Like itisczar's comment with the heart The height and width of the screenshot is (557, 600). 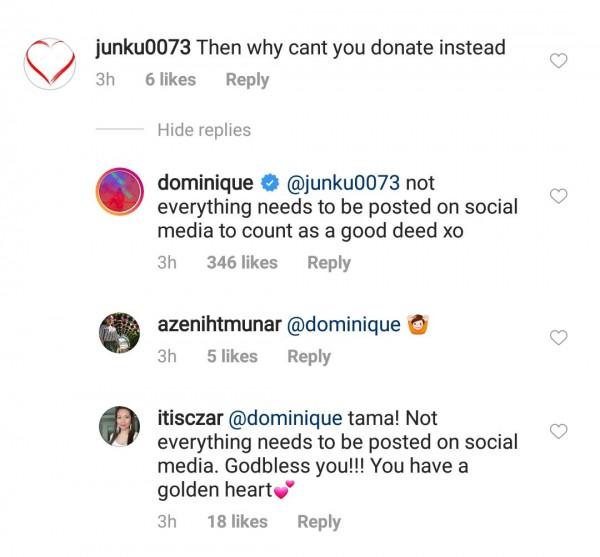560,431
